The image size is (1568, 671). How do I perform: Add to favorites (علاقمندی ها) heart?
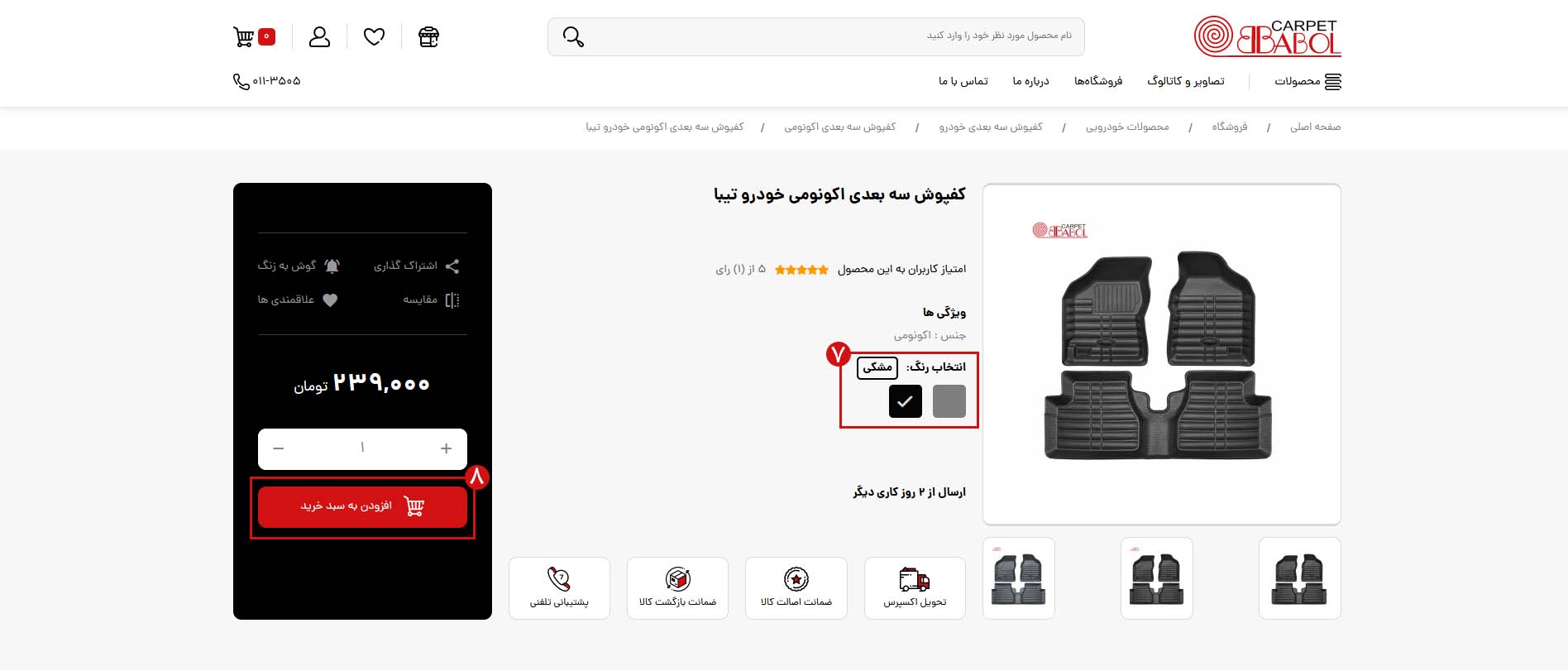point(330,300)
